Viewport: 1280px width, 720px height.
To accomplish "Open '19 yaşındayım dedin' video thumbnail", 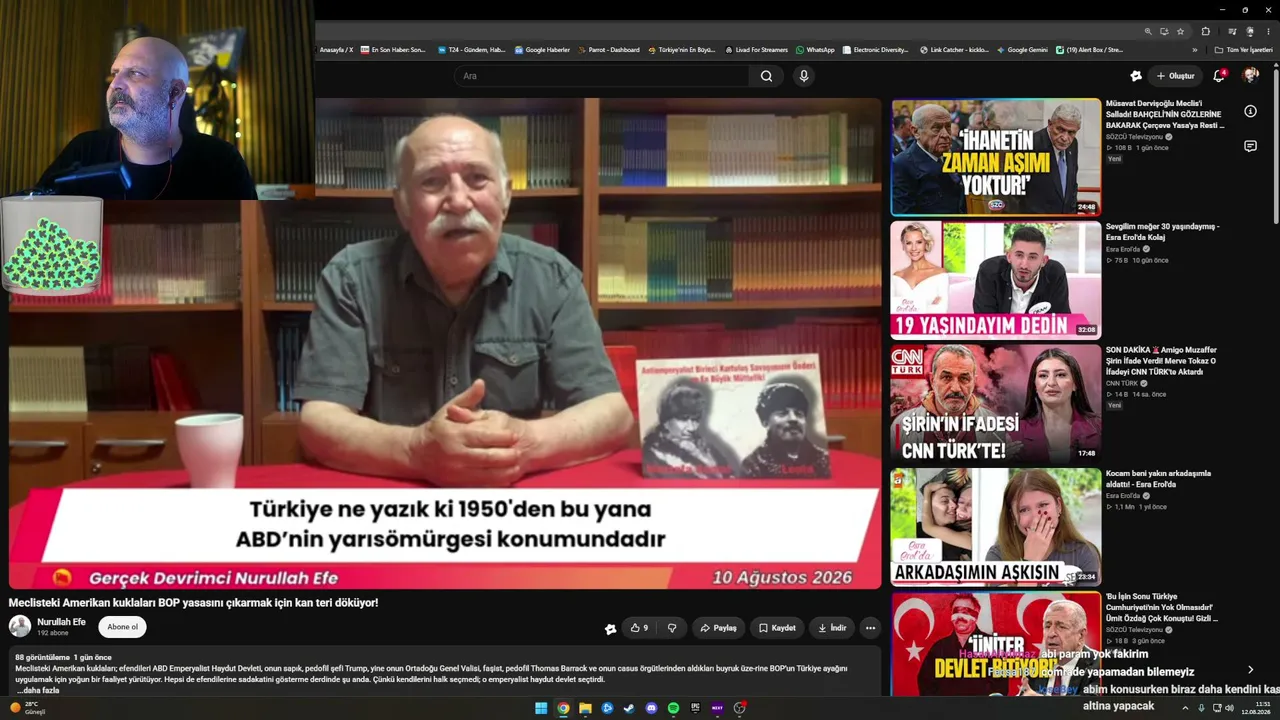I will point(995,280).
